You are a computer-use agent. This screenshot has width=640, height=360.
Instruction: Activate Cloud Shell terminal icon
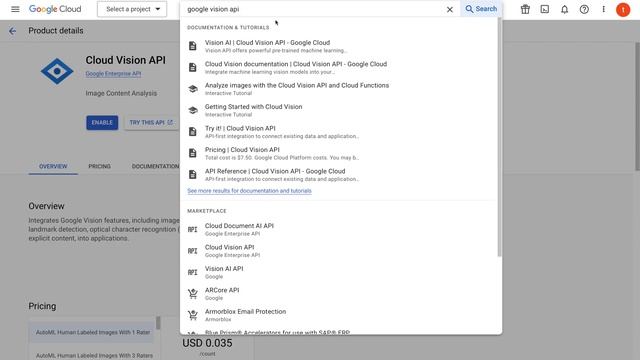(545, 9)
